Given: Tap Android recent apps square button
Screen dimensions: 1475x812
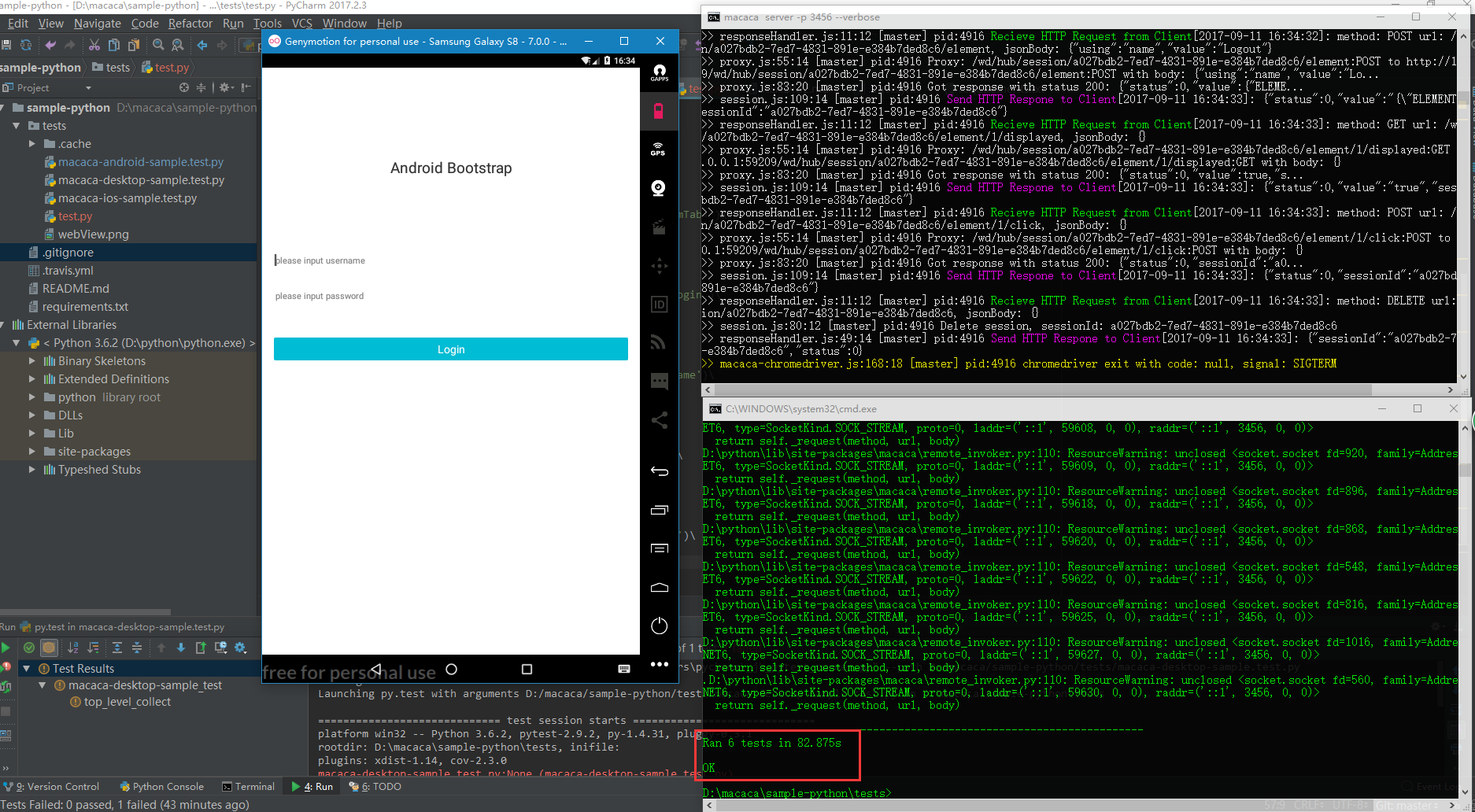Looking at the screenshot, I should (527, 670).
